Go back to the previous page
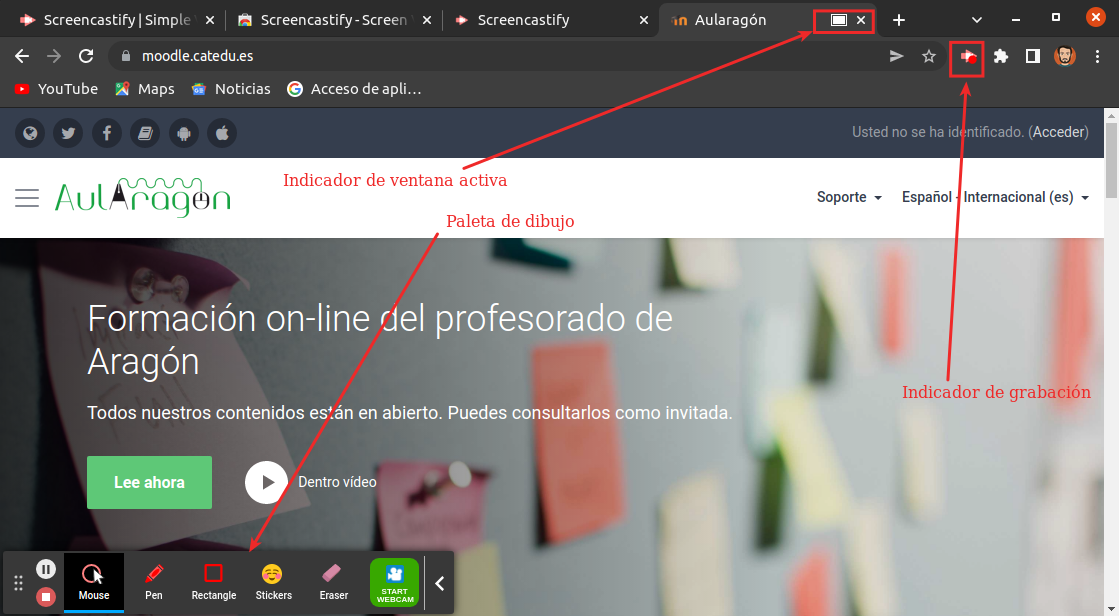 tap(22, 56)
